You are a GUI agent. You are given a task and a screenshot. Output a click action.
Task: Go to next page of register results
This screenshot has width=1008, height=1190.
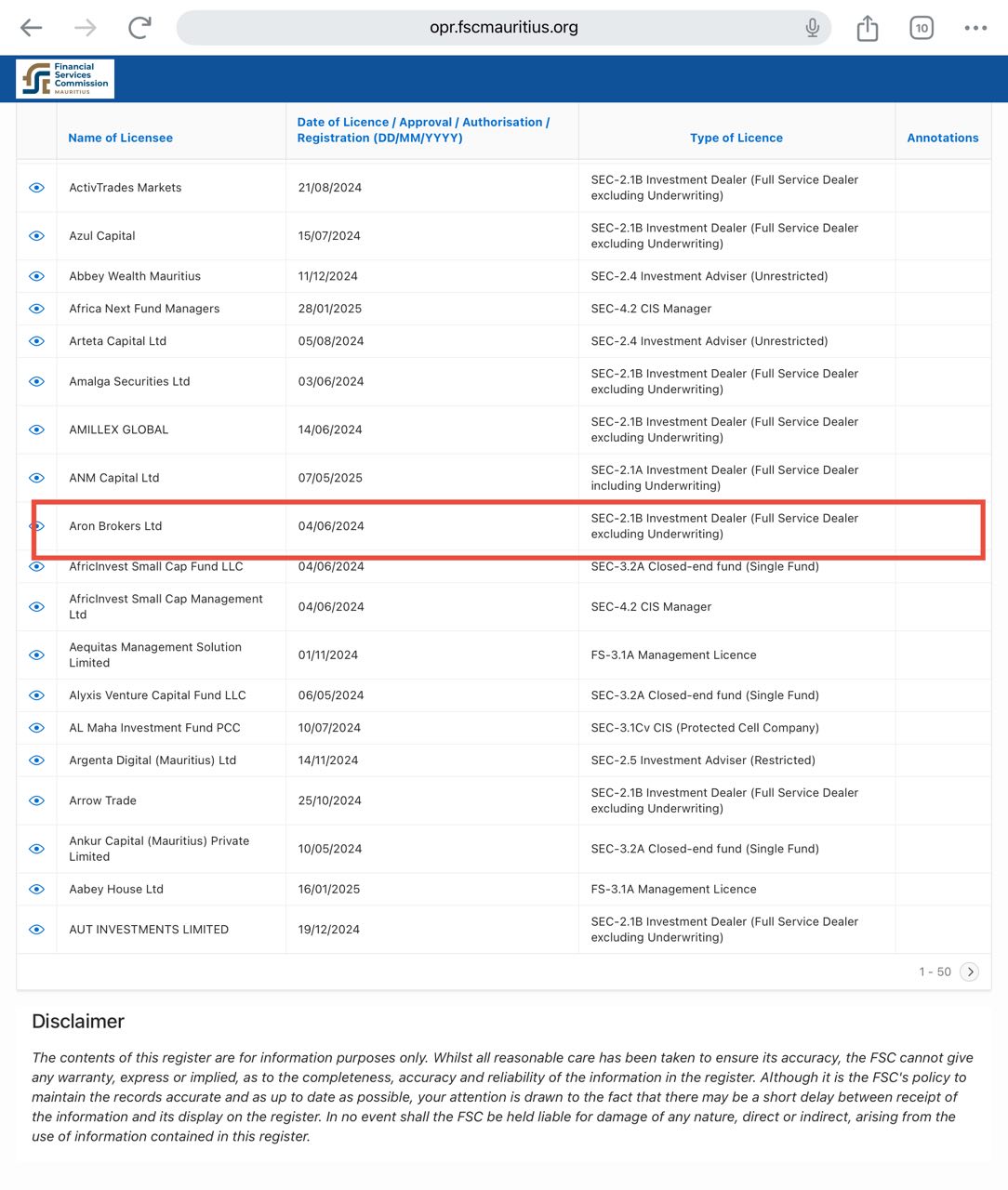pyautogui.click(x=970, y=972)
